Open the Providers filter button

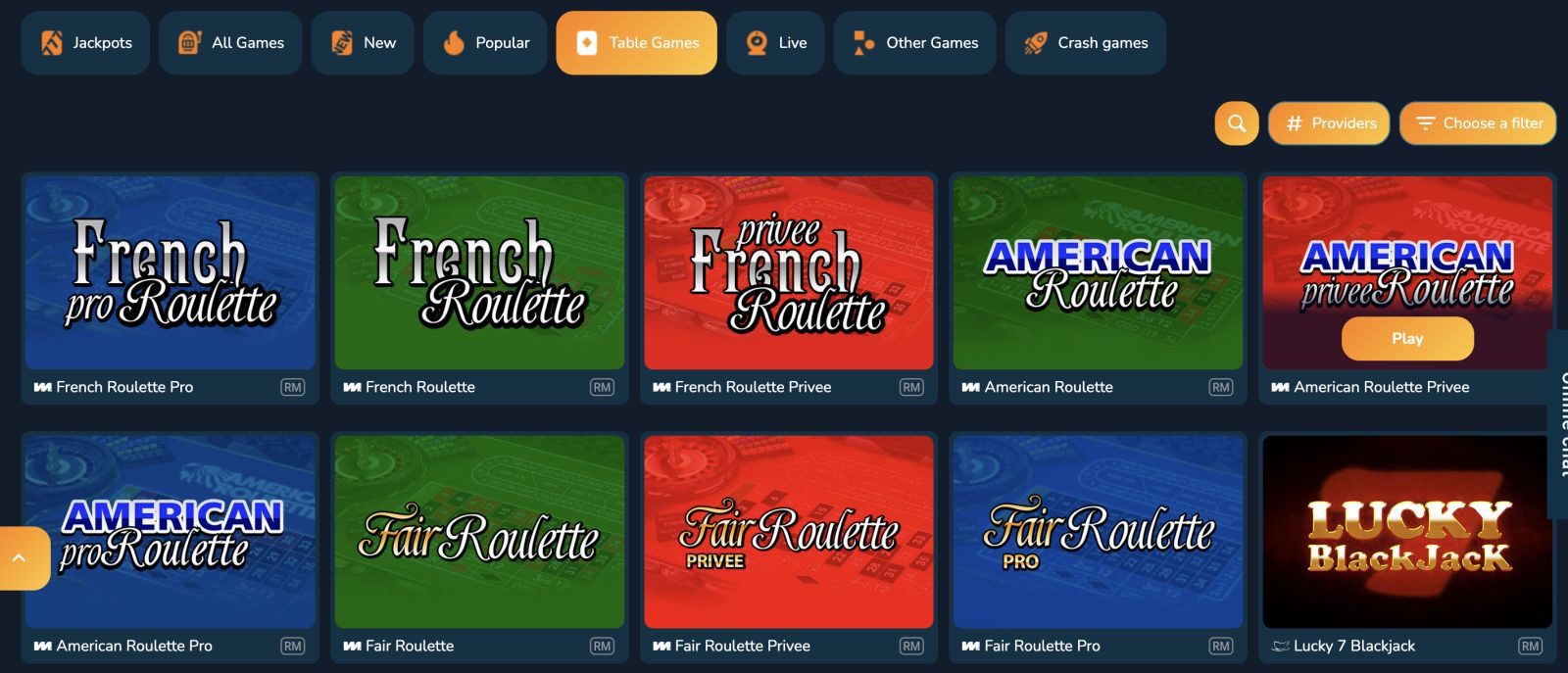pos(1329,123)
